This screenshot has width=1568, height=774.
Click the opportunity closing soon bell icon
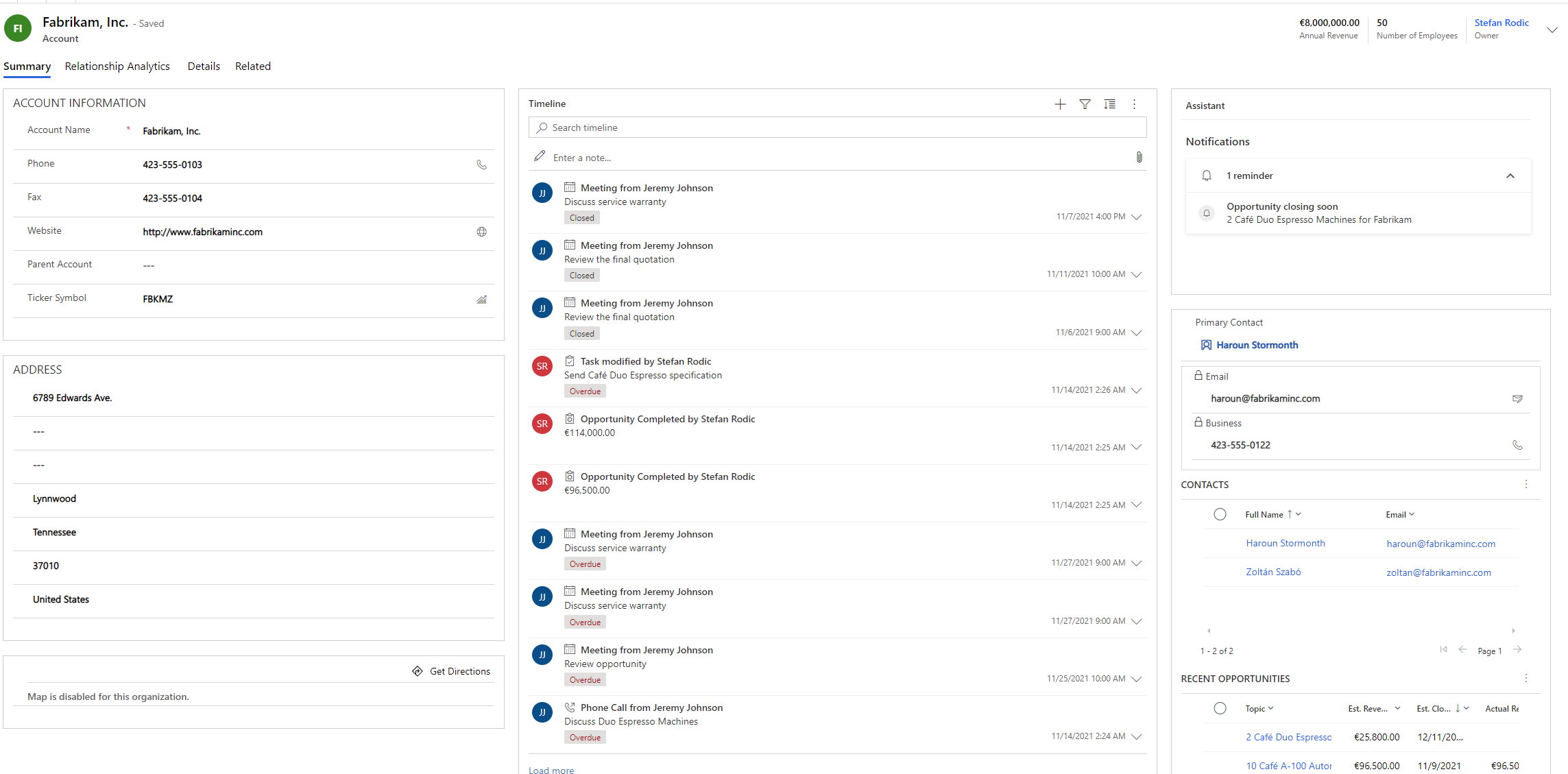1207,213
